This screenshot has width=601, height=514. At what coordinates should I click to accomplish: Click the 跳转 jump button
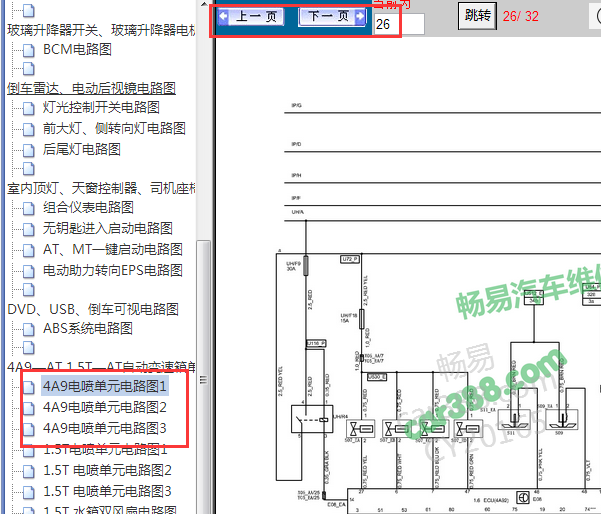point(477,16)
